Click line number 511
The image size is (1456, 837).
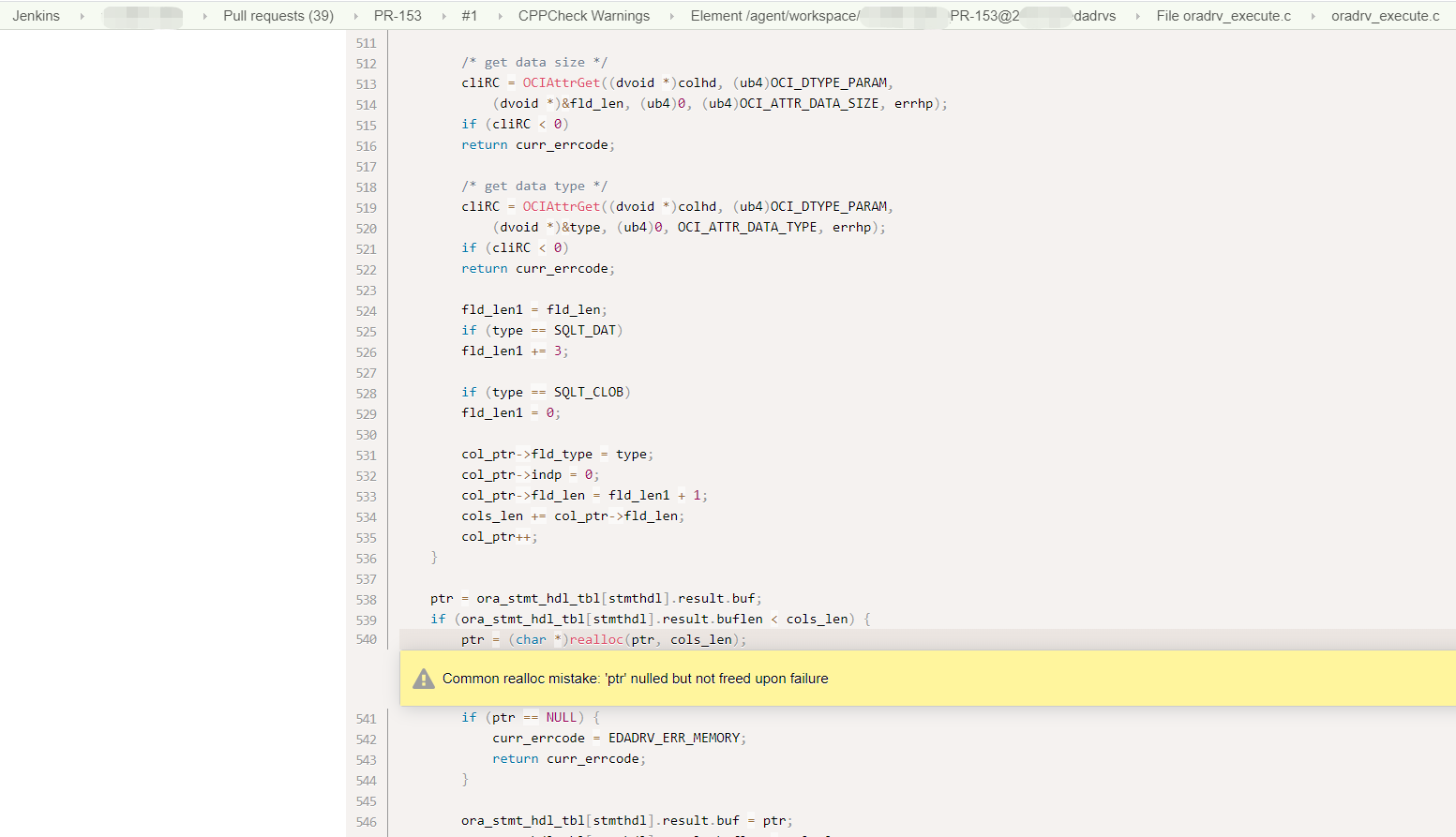[366, 43]
